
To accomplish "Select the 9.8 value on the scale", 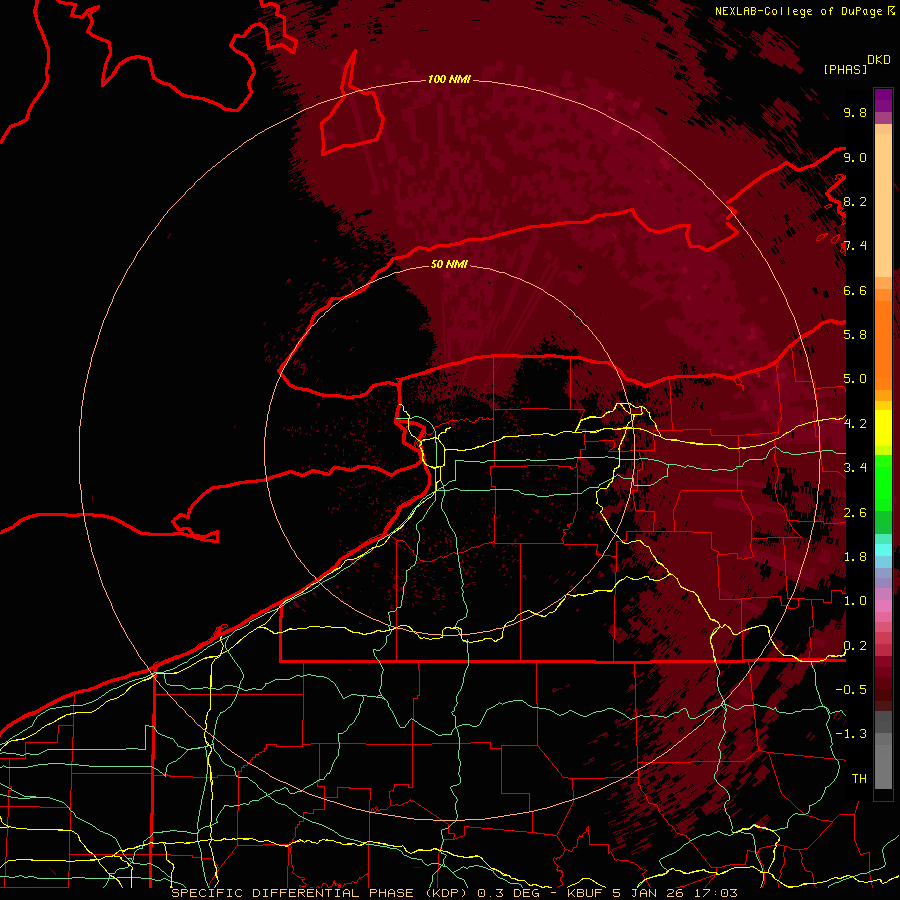I will 855,112.
